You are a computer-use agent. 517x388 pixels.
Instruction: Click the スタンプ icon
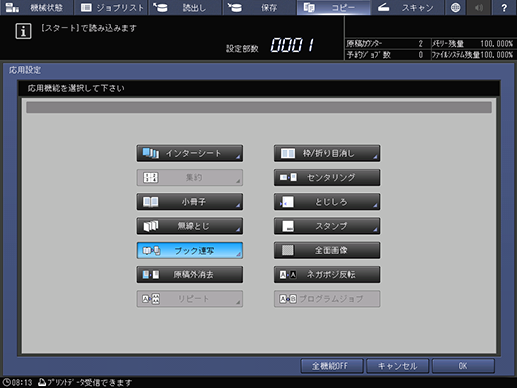pyautogui.click(x=288, y=226)
